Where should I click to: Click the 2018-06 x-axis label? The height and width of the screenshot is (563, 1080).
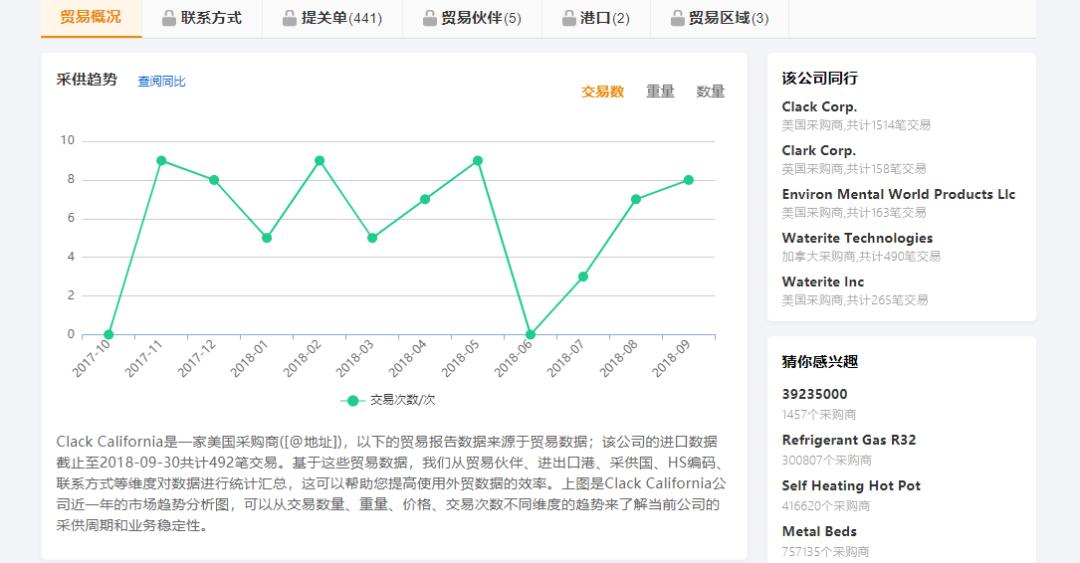pyautogui.click(x=514, y=358)
